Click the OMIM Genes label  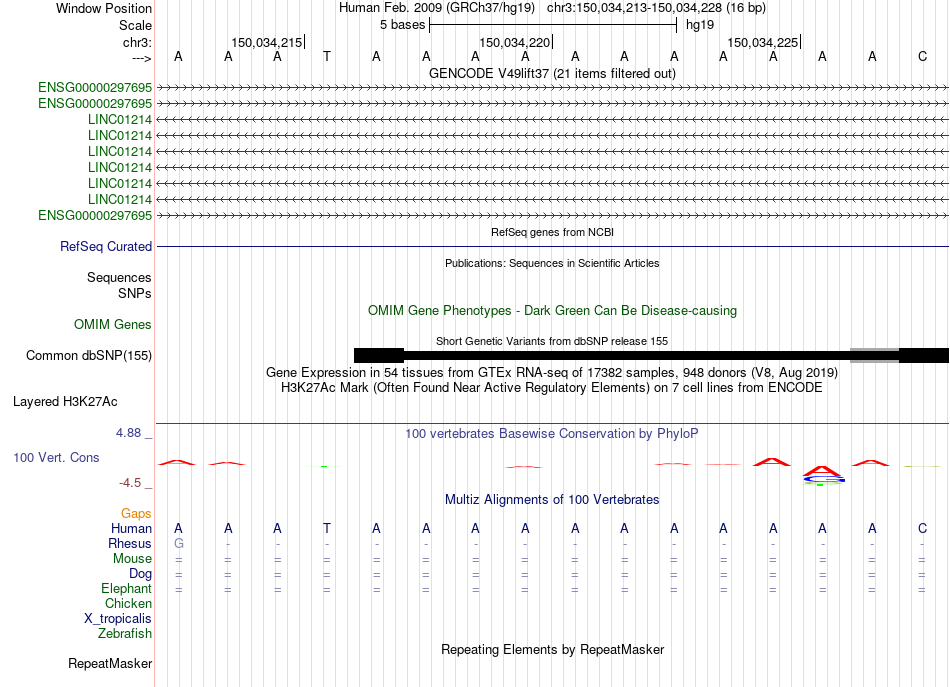113,325
